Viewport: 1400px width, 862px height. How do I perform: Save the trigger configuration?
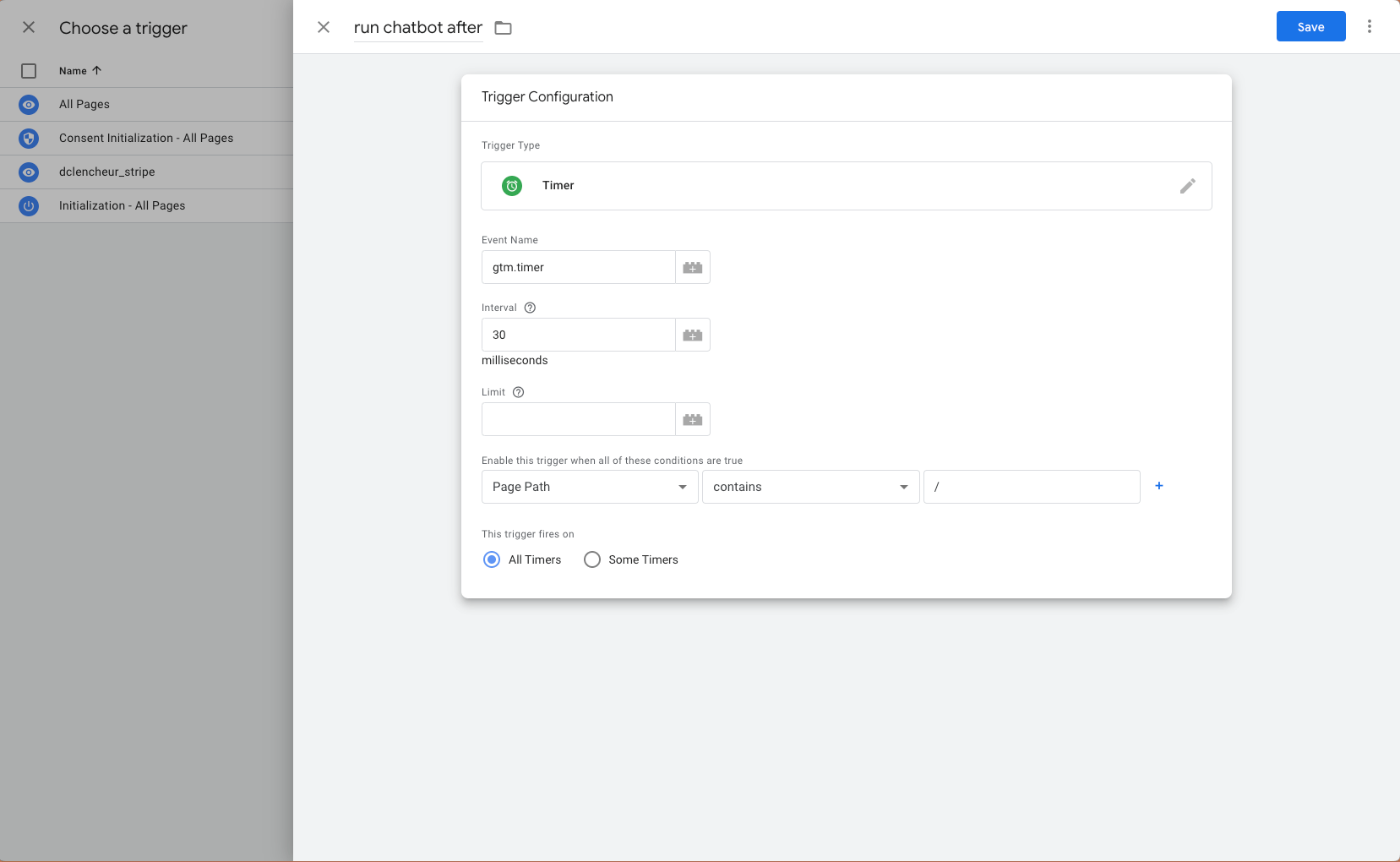1310,27
